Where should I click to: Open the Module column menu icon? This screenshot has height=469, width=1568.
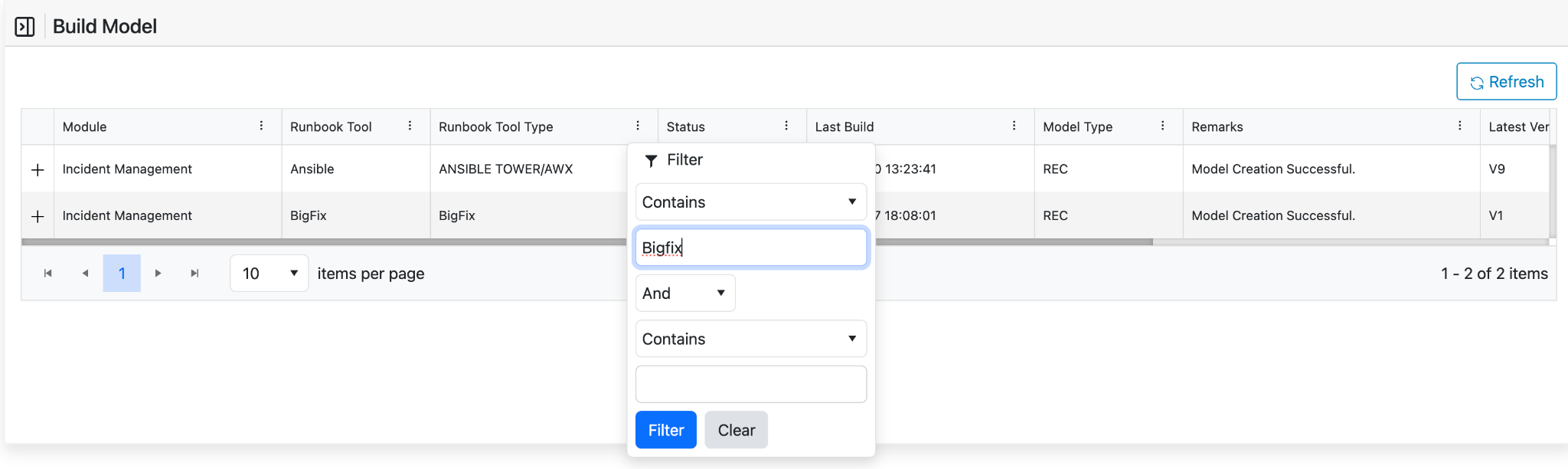[x=261, y=126]
